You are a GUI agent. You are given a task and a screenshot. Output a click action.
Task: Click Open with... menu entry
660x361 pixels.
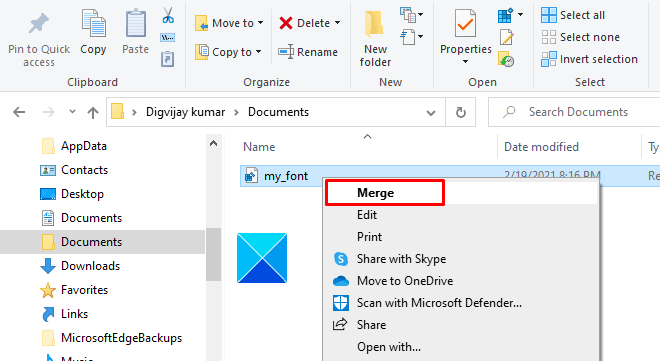point(389,347)
